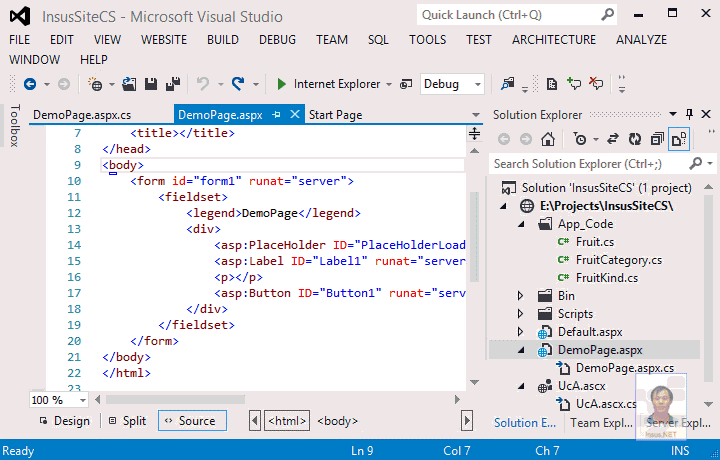Click the editor split-window handle icon
The image size is (720, 460).
click(x=474, y=134)
